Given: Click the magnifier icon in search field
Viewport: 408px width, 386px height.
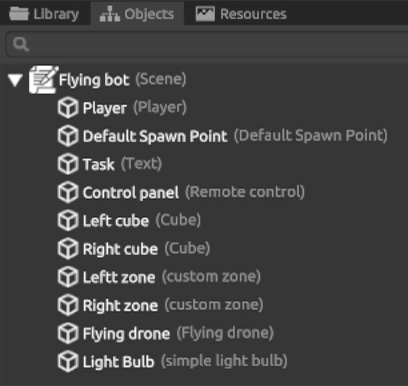Looking at the screenshot, I should pyautogui.click(x=21, y=44).
